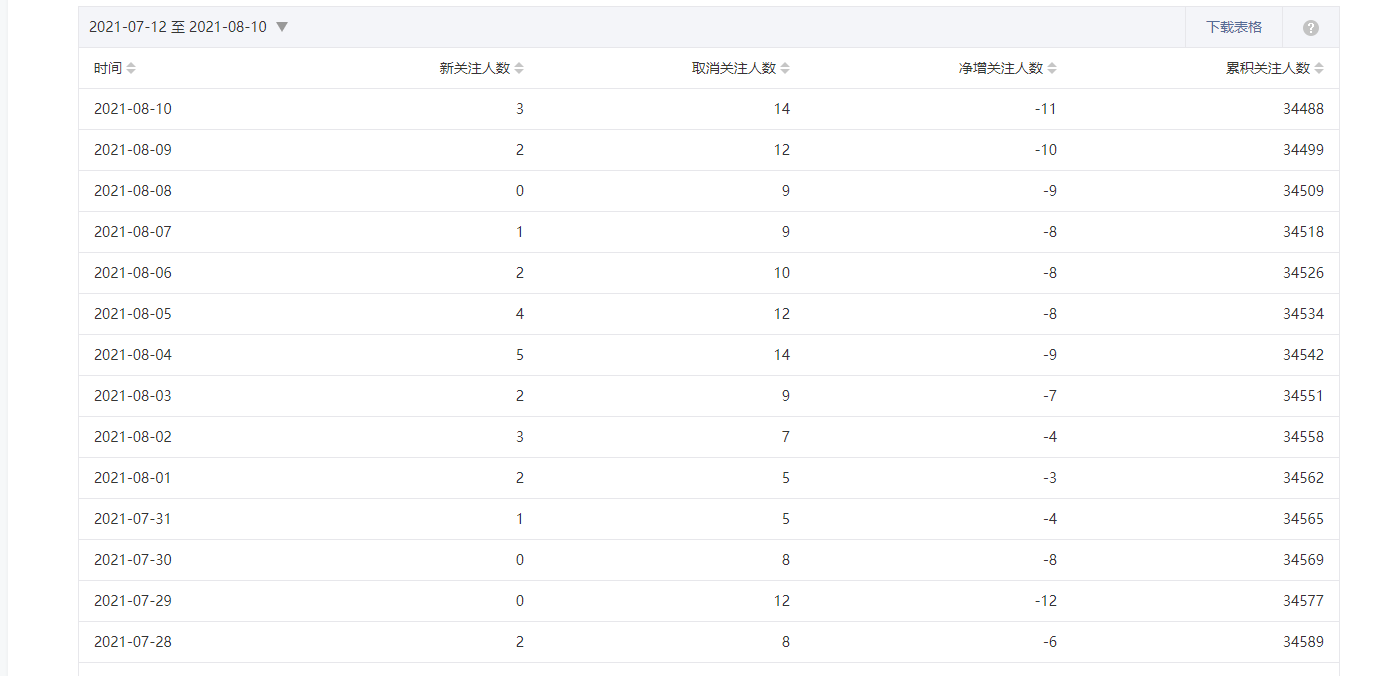Click 下载表格 to download the table
The height and width of the screenshot is (676, 1395).
[1233, 27]
